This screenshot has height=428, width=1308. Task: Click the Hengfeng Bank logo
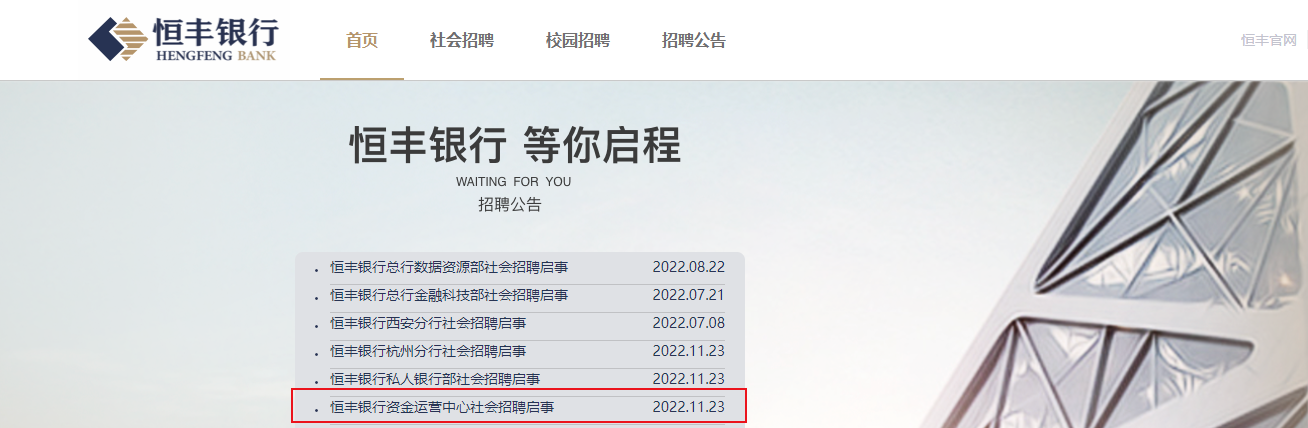183,40
